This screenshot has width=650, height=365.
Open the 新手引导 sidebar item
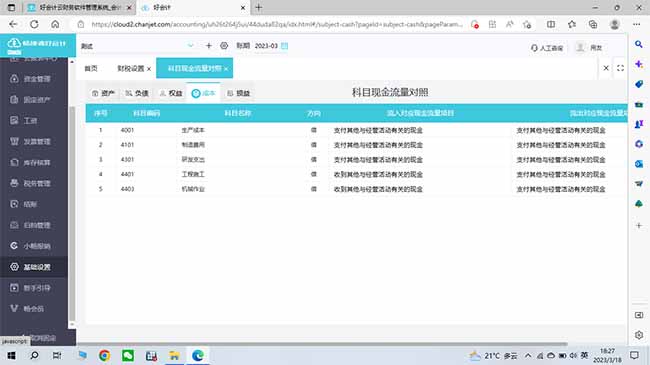[31, 288]
